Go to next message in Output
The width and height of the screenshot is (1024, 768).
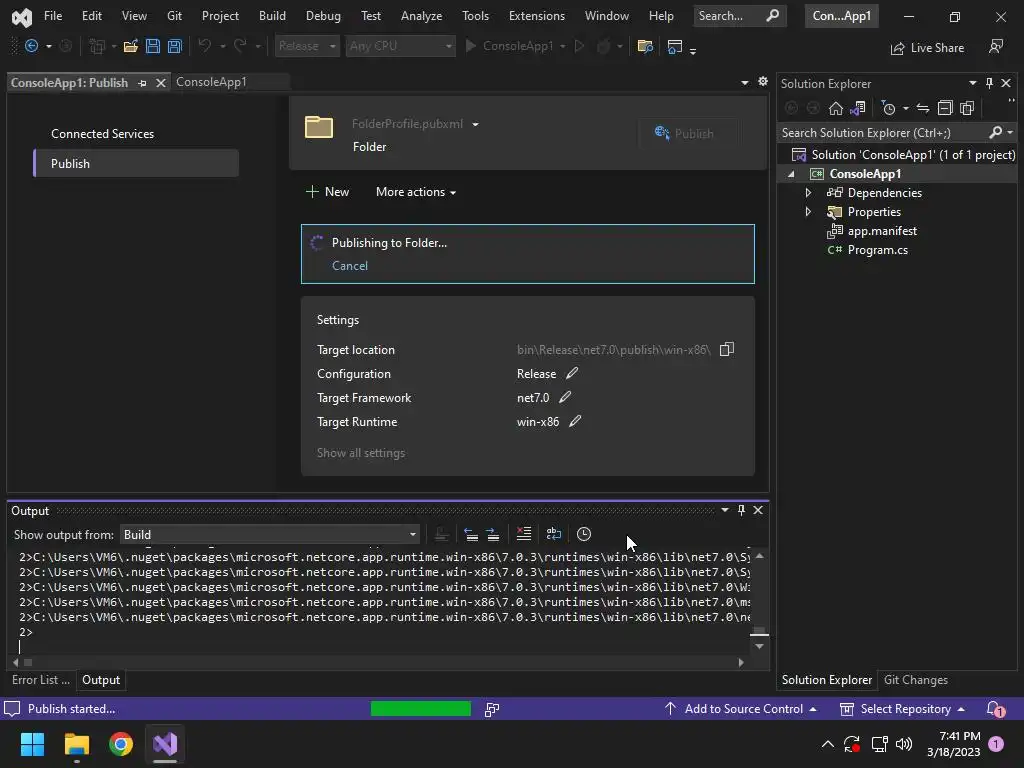(x=493, y=534)
